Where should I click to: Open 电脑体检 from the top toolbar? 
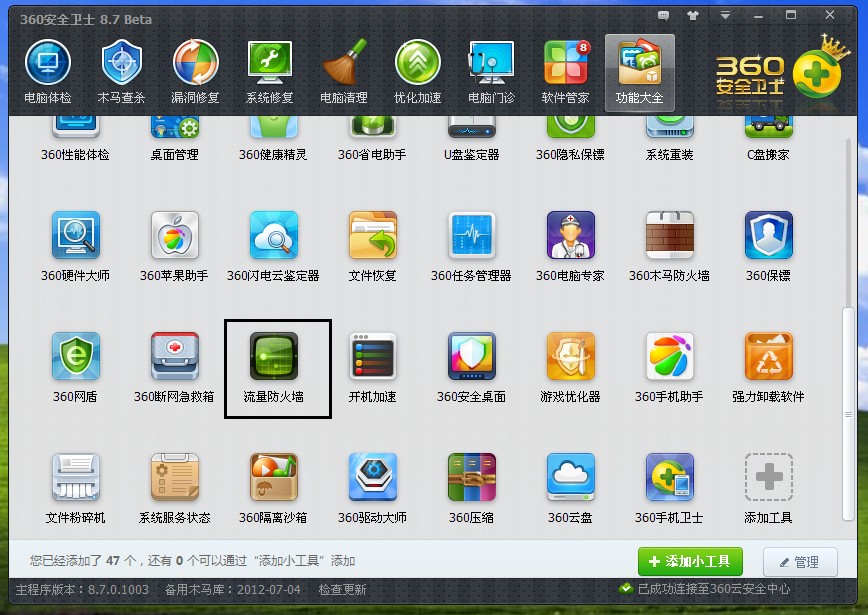48,72
